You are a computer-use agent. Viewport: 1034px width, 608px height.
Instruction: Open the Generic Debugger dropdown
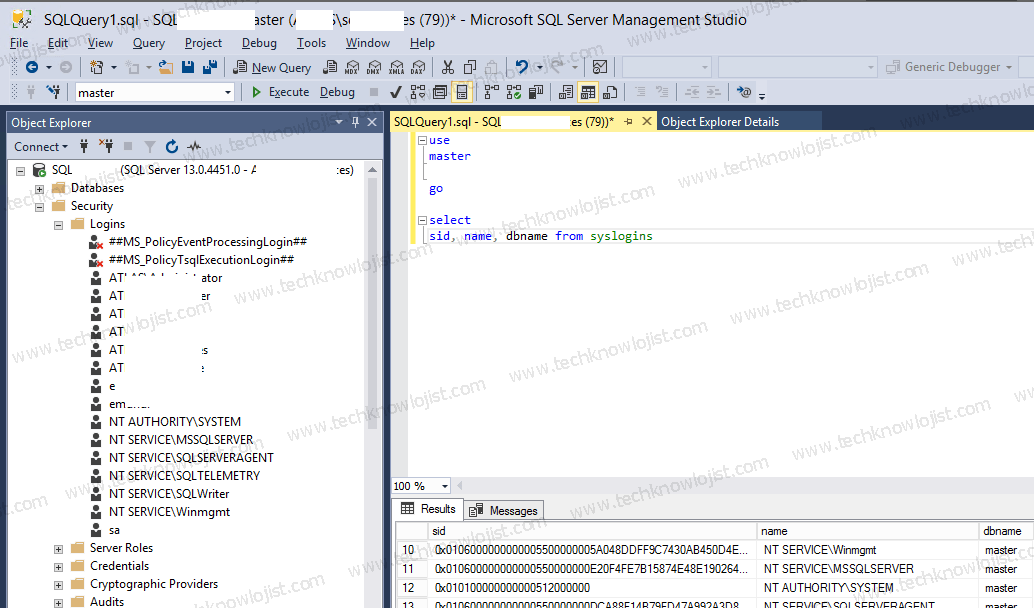point(1008,67)
